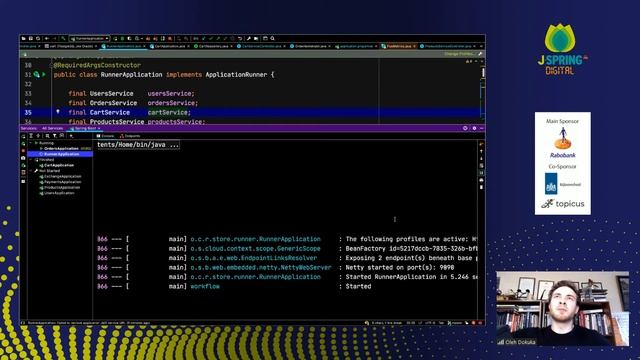Click the Services panel settings gear icon
This screenshot has width=640, height=360.
click(474, 128)
